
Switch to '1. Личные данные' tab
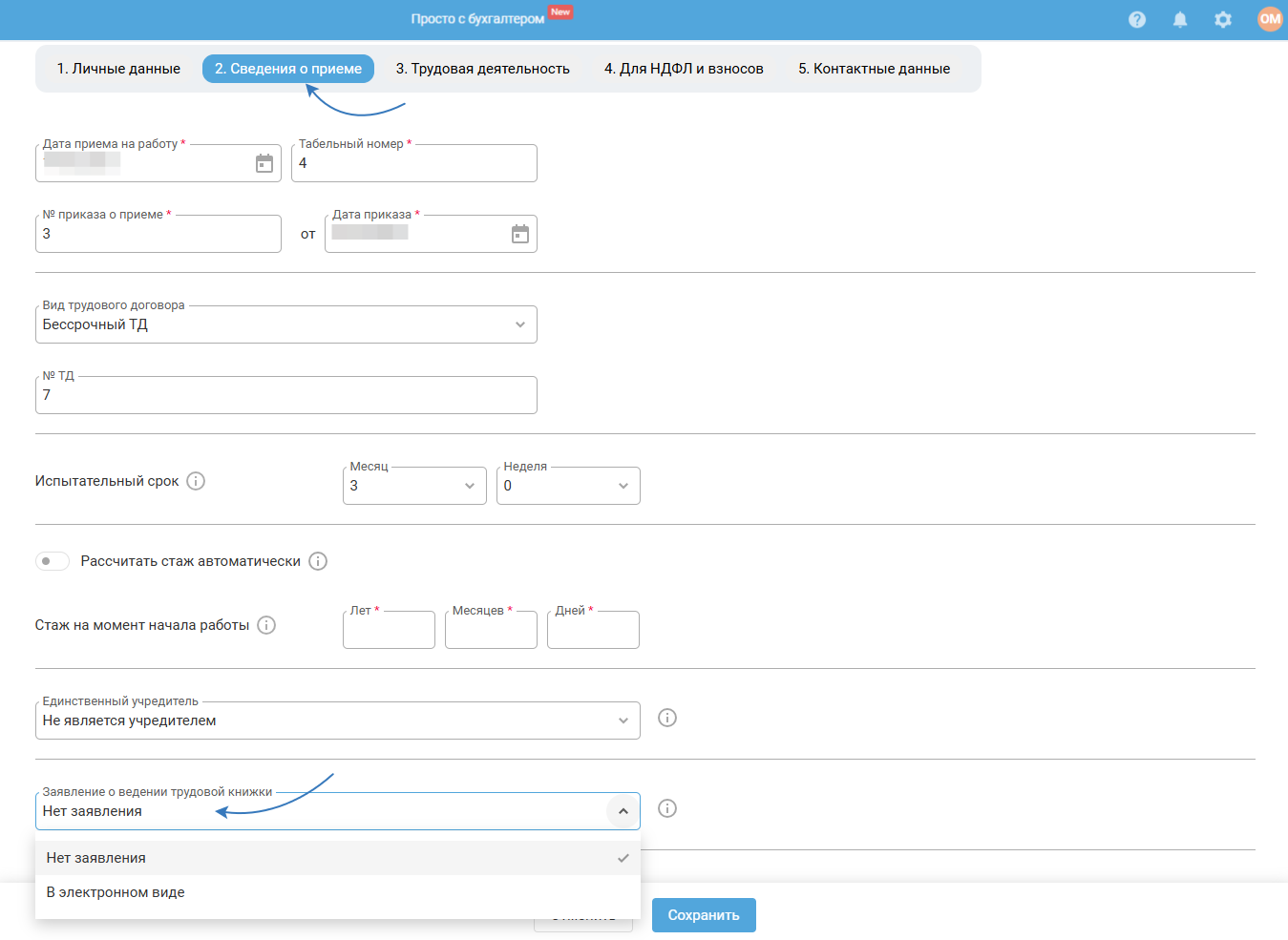point(118,69)
